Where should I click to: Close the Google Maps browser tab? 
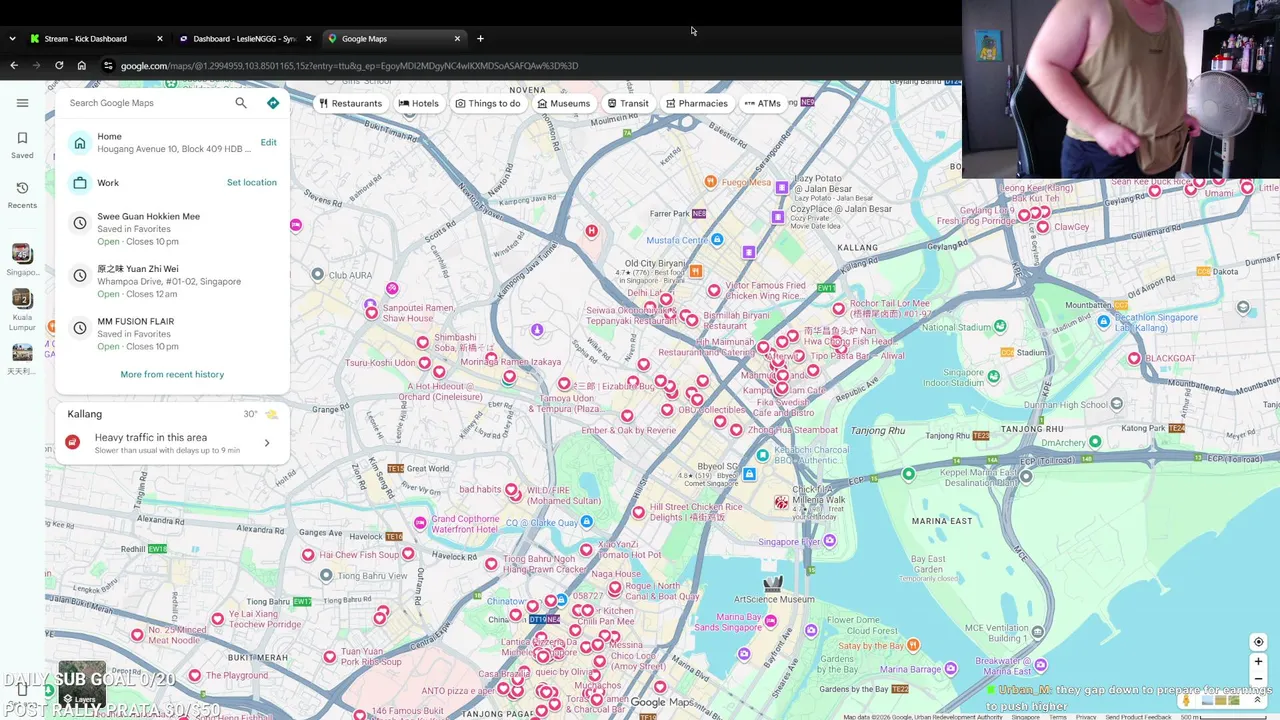tap(457, 39)
